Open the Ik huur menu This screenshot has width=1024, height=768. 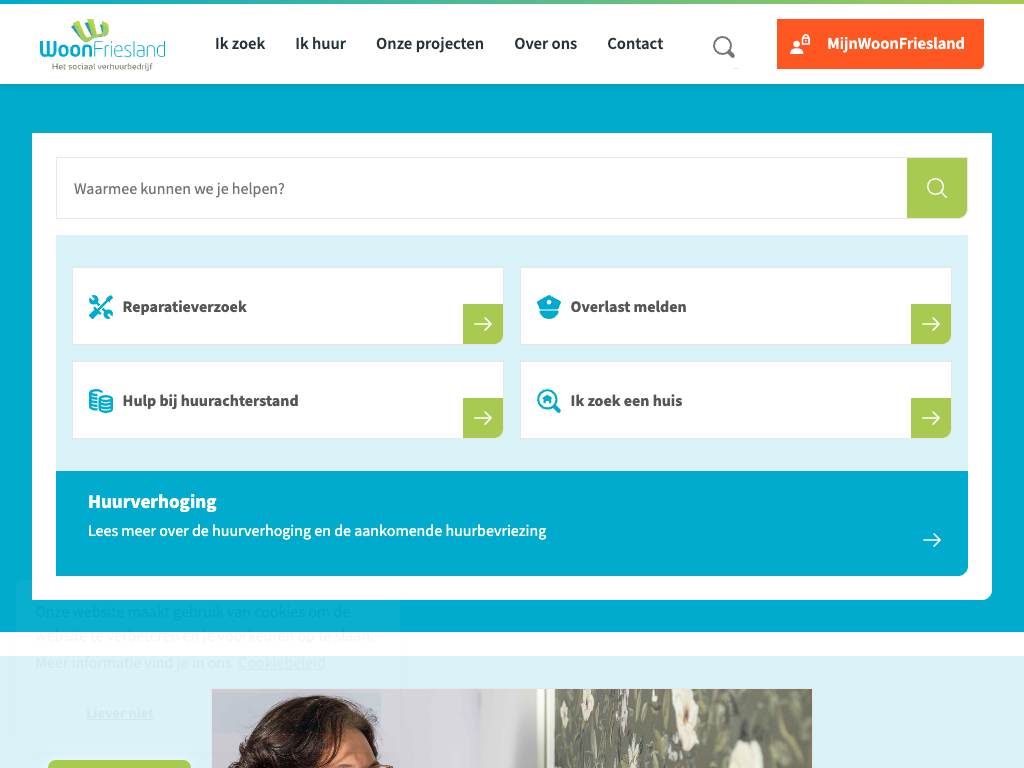tap(320, 44)
